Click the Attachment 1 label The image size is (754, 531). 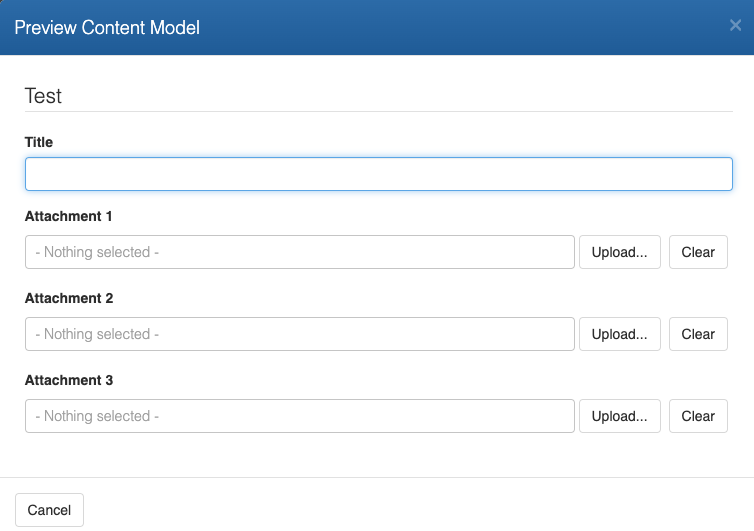click(69, 216)
